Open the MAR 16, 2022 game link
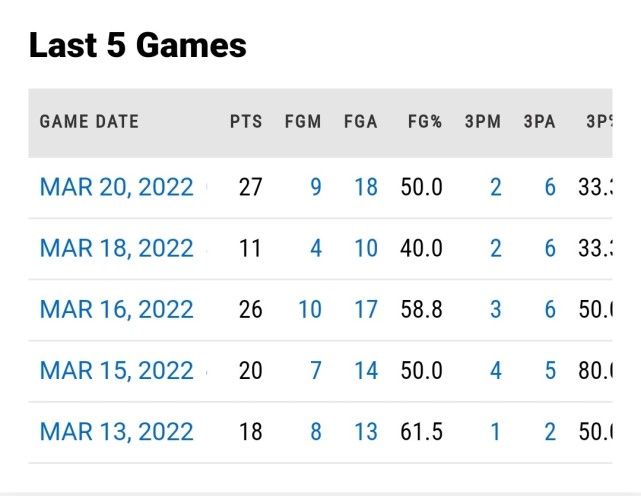 (116, 310)
